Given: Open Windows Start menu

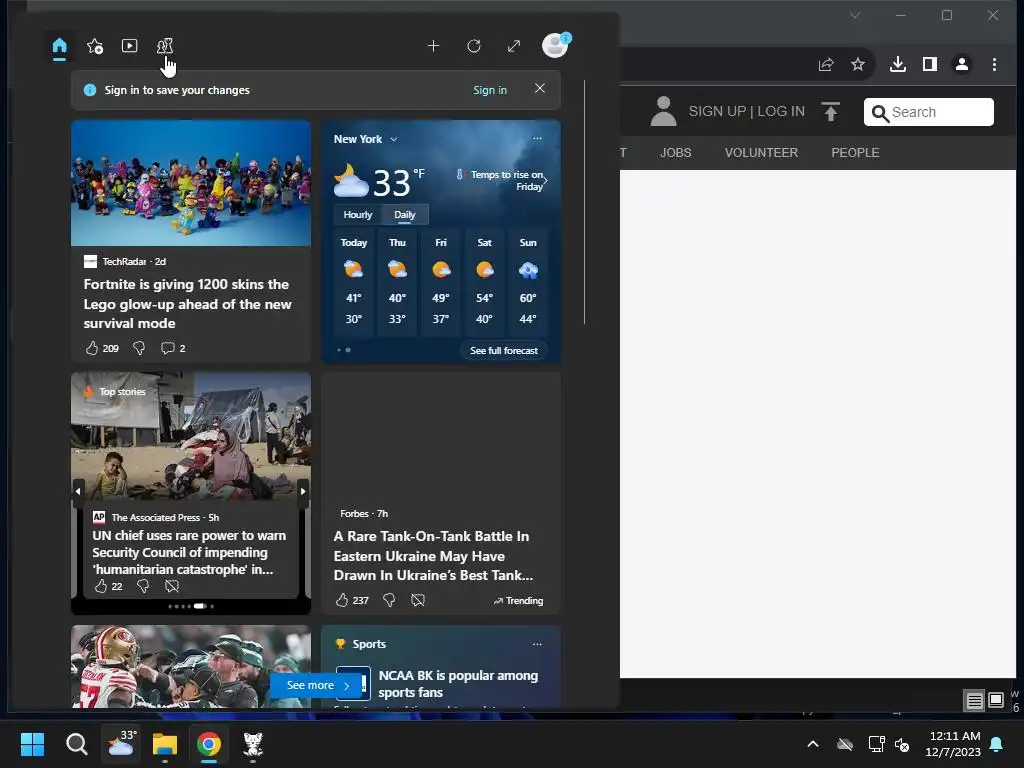Looking at the screenshot, I should pyautogui.click(x=33, y=744).
